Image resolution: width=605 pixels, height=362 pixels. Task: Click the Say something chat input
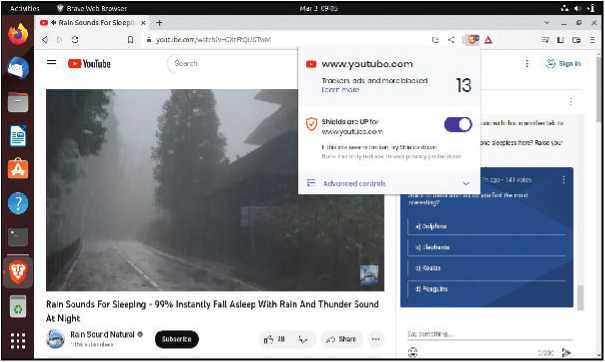pos(489,334)
